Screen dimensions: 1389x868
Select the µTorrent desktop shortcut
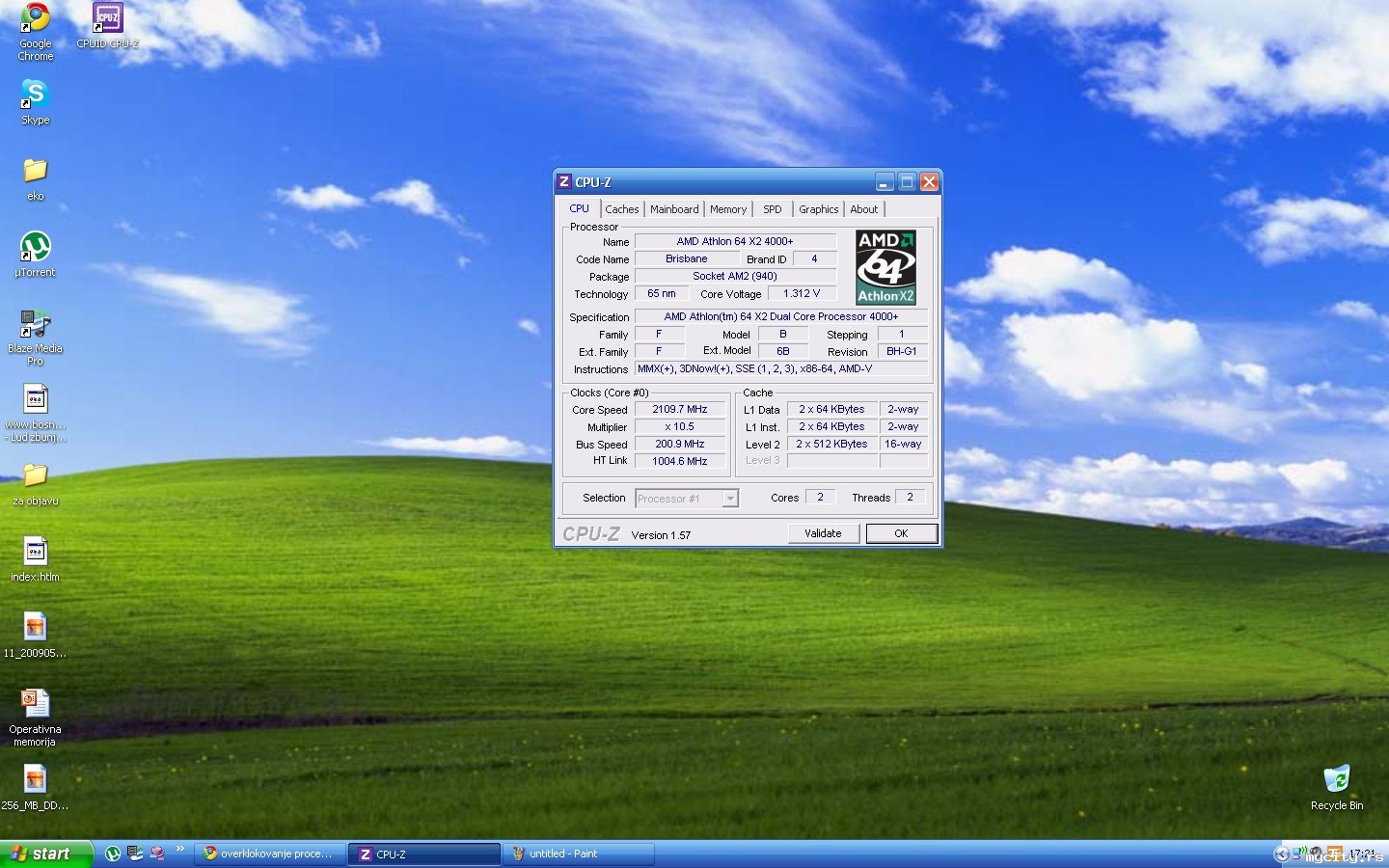pyautogui.click(x=36, y=248)
